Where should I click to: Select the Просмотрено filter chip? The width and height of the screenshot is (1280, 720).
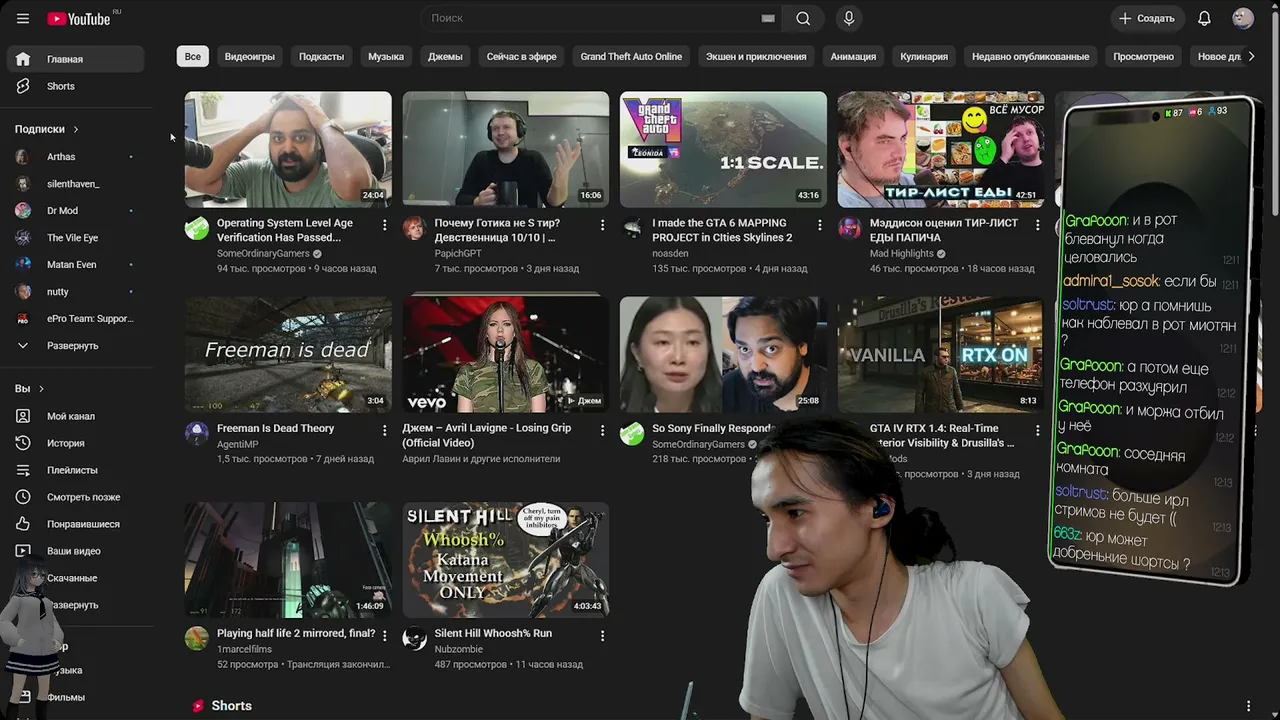1144,57
